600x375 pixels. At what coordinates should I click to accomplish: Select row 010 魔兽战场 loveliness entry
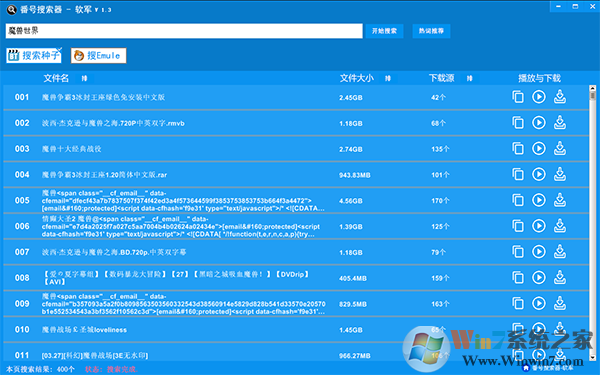[84, 329]
